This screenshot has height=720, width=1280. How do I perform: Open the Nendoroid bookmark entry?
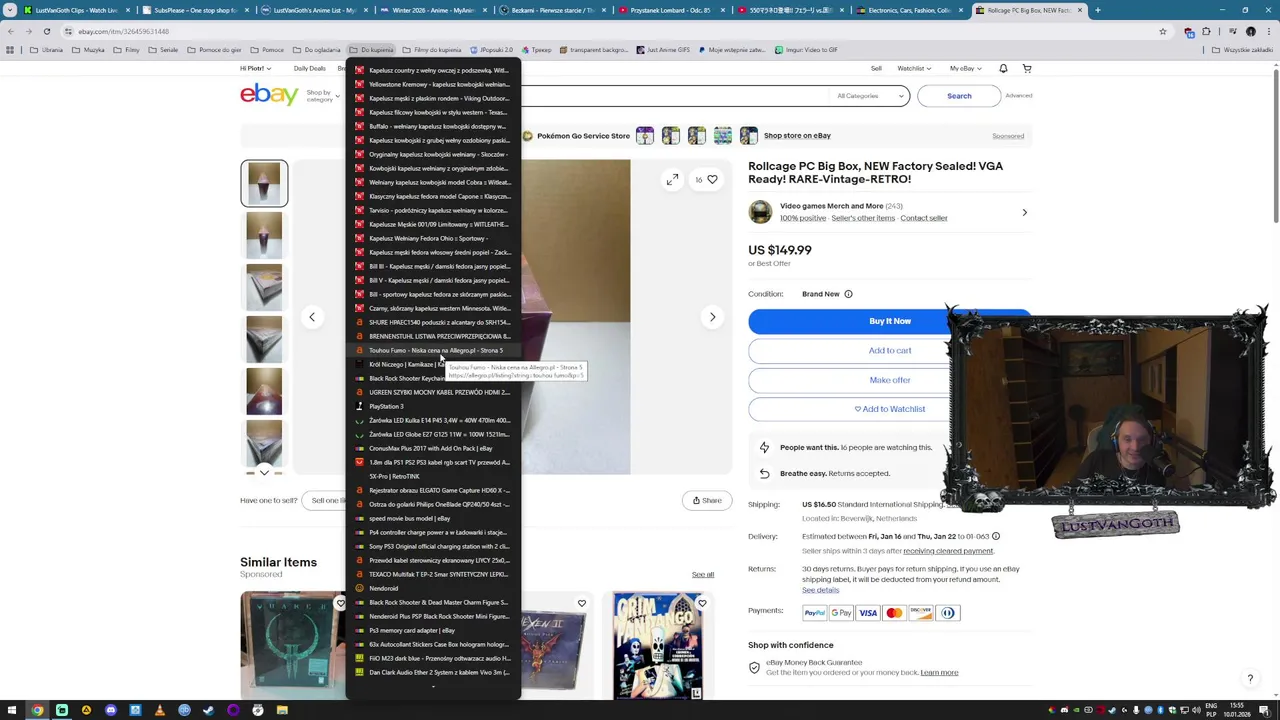[x=433, y=589]
